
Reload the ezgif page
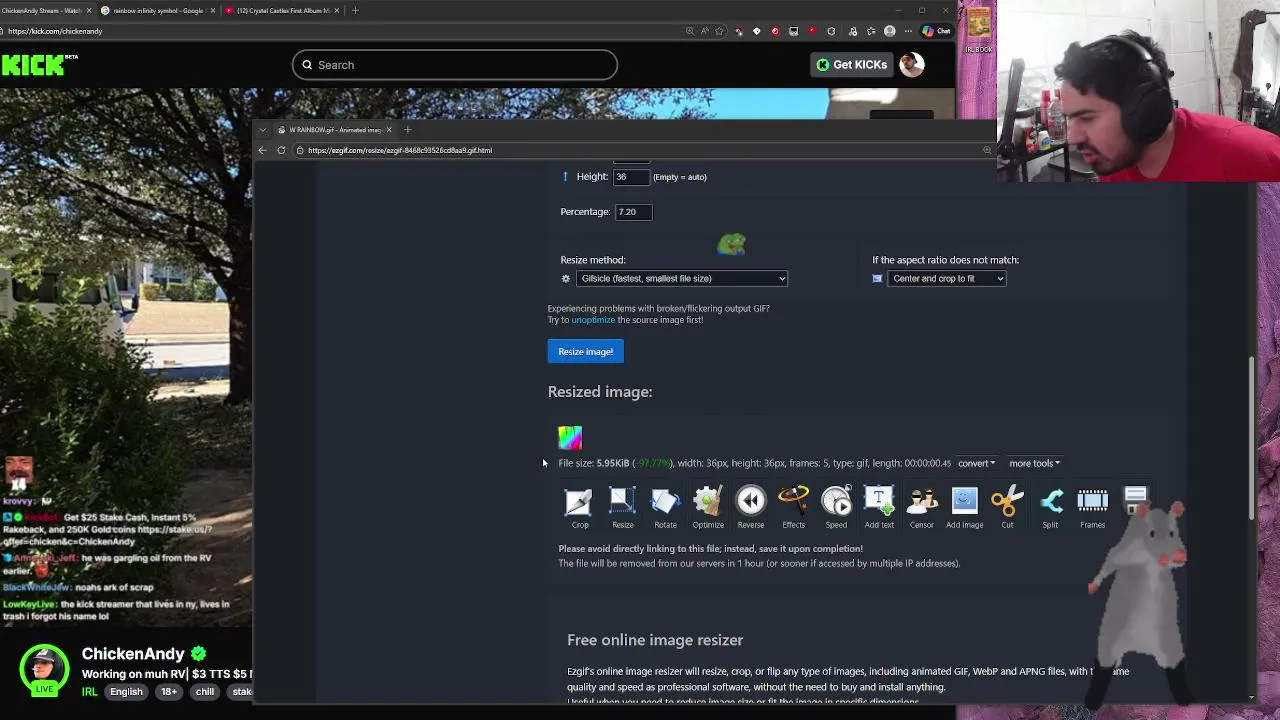click(281, 150)
